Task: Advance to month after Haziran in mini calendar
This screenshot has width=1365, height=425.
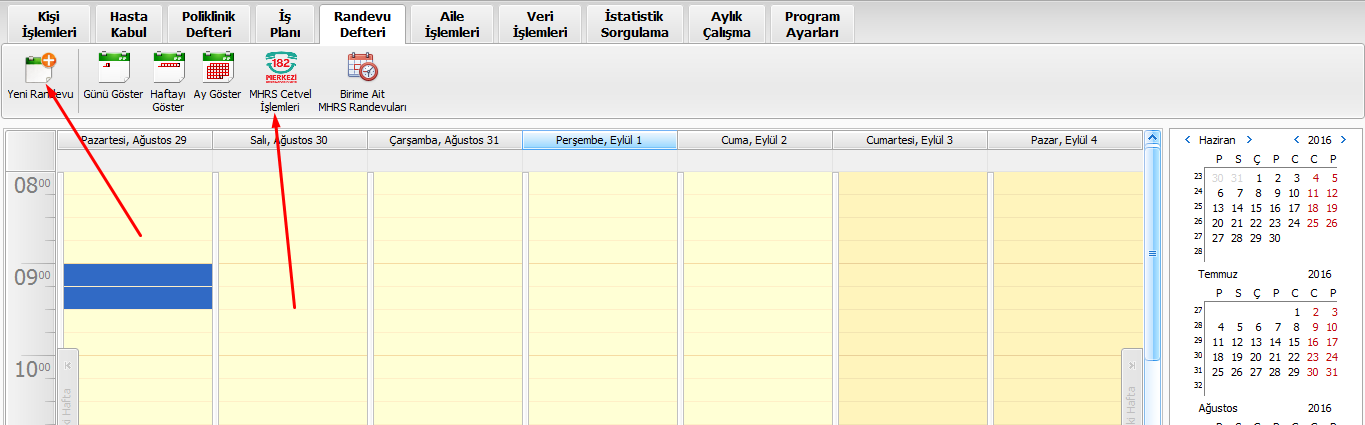Action: pos(1249,140)
